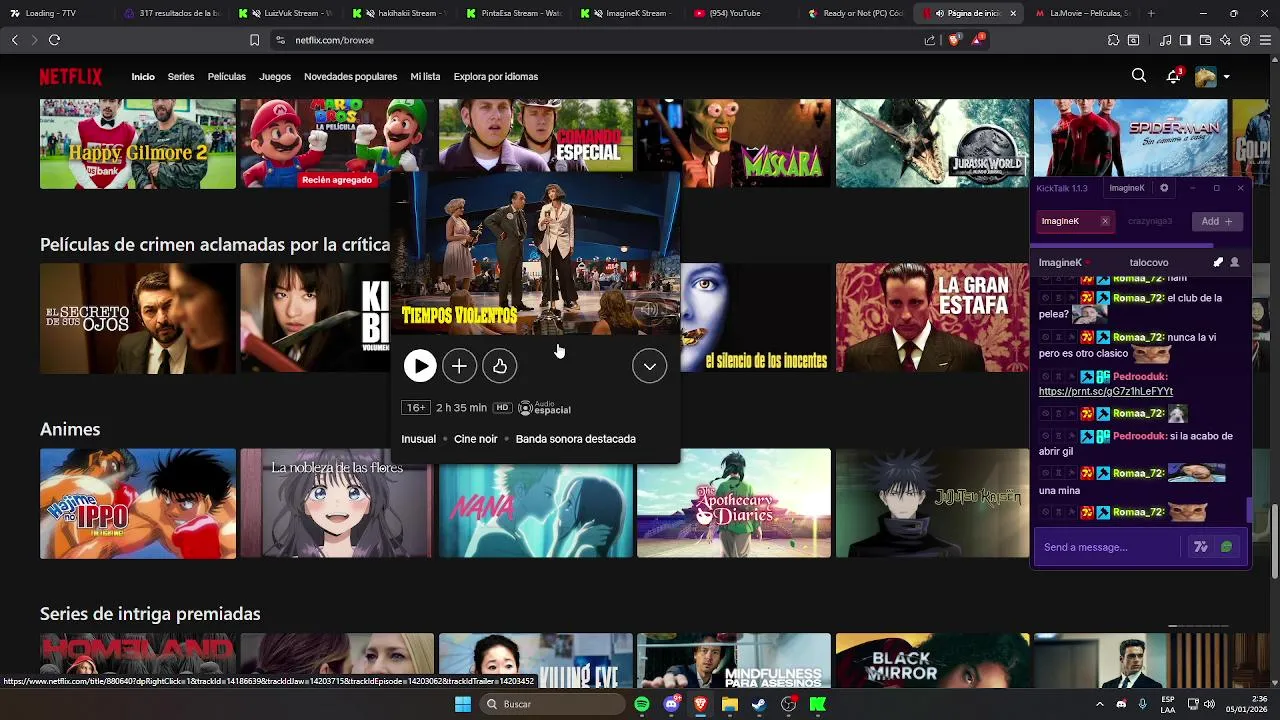This screenshot has height=720, width=1280.
Task: Open the Series menu item
Action: [181, 77]
